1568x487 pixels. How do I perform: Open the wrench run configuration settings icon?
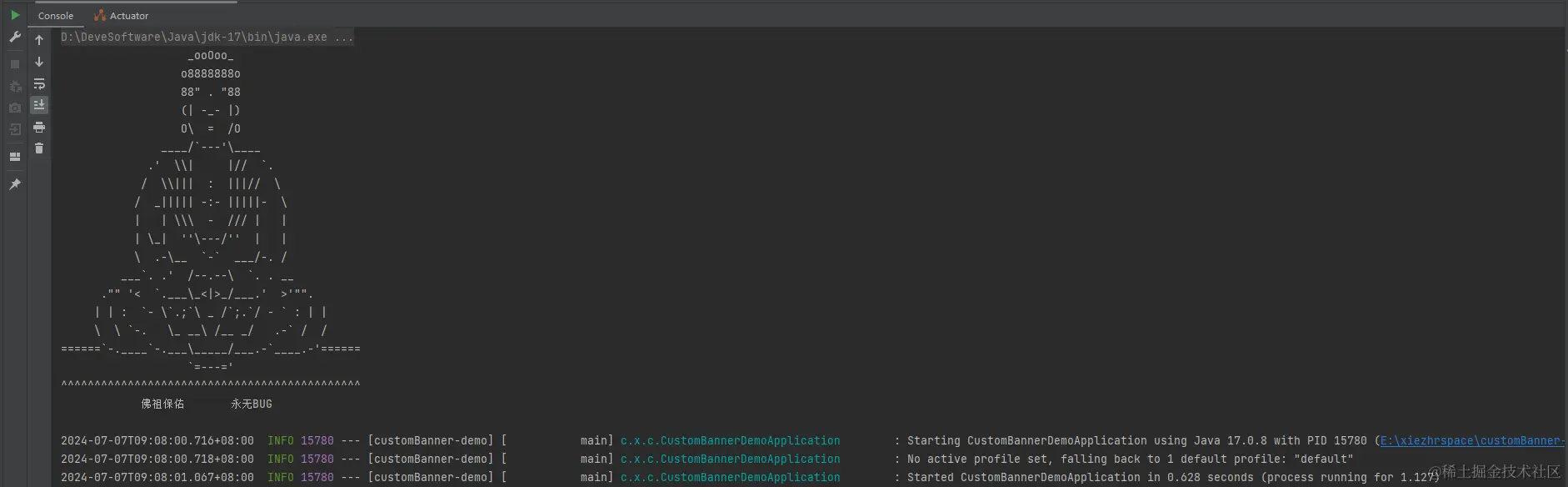point(15,38)
